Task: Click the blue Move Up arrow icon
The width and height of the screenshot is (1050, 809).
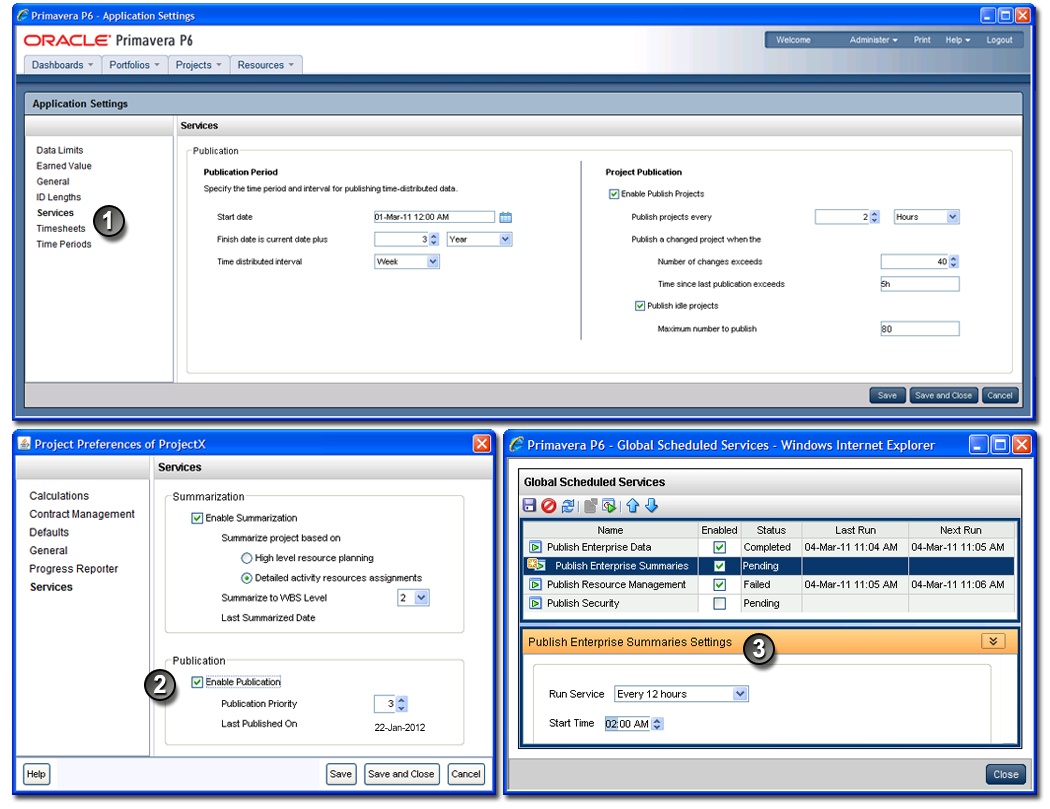Action: click(632, 506)
